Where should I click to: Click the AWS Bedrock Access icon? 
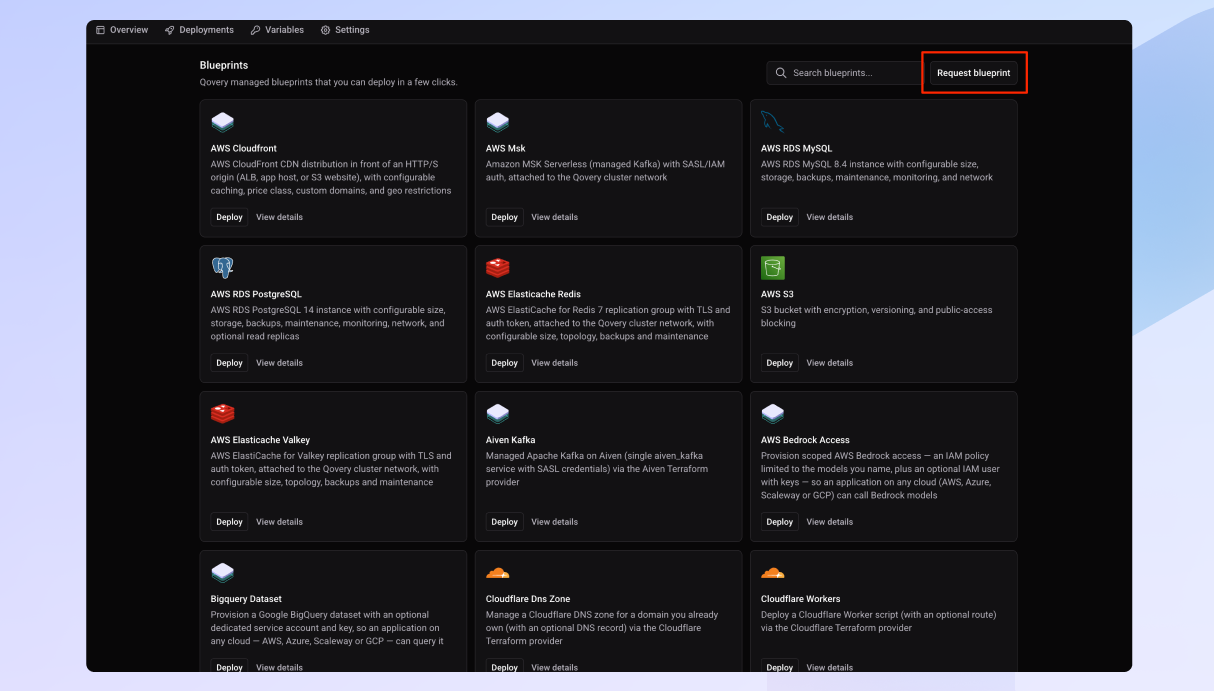772,413
